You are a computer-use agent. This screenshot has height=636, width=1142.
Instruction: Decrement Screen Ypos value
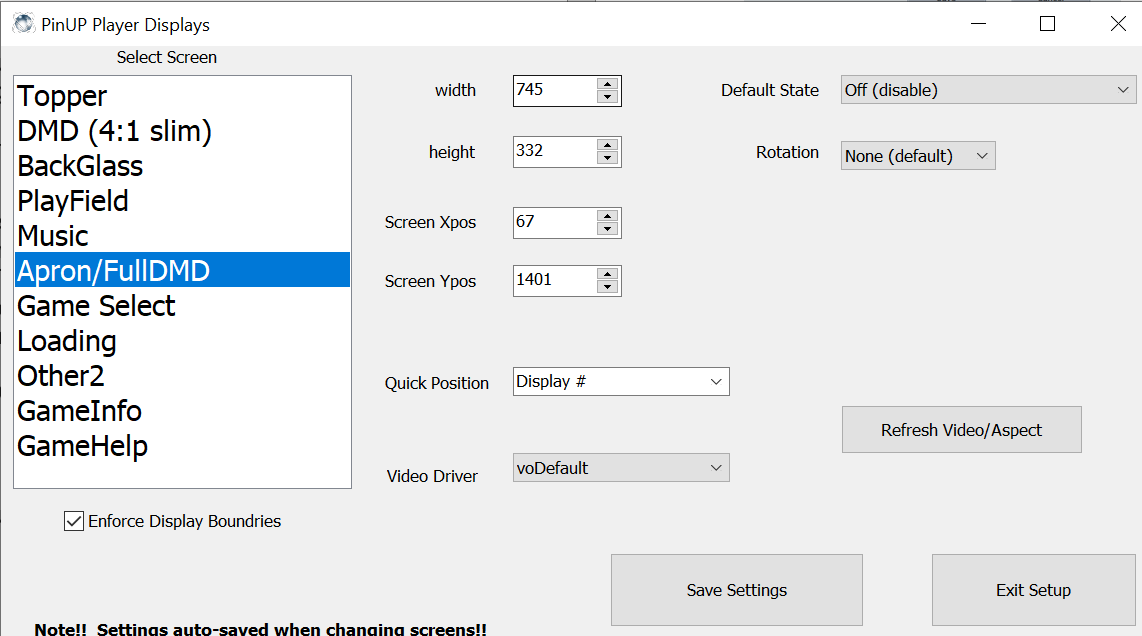pyautogui.click(x=607, y=287)
